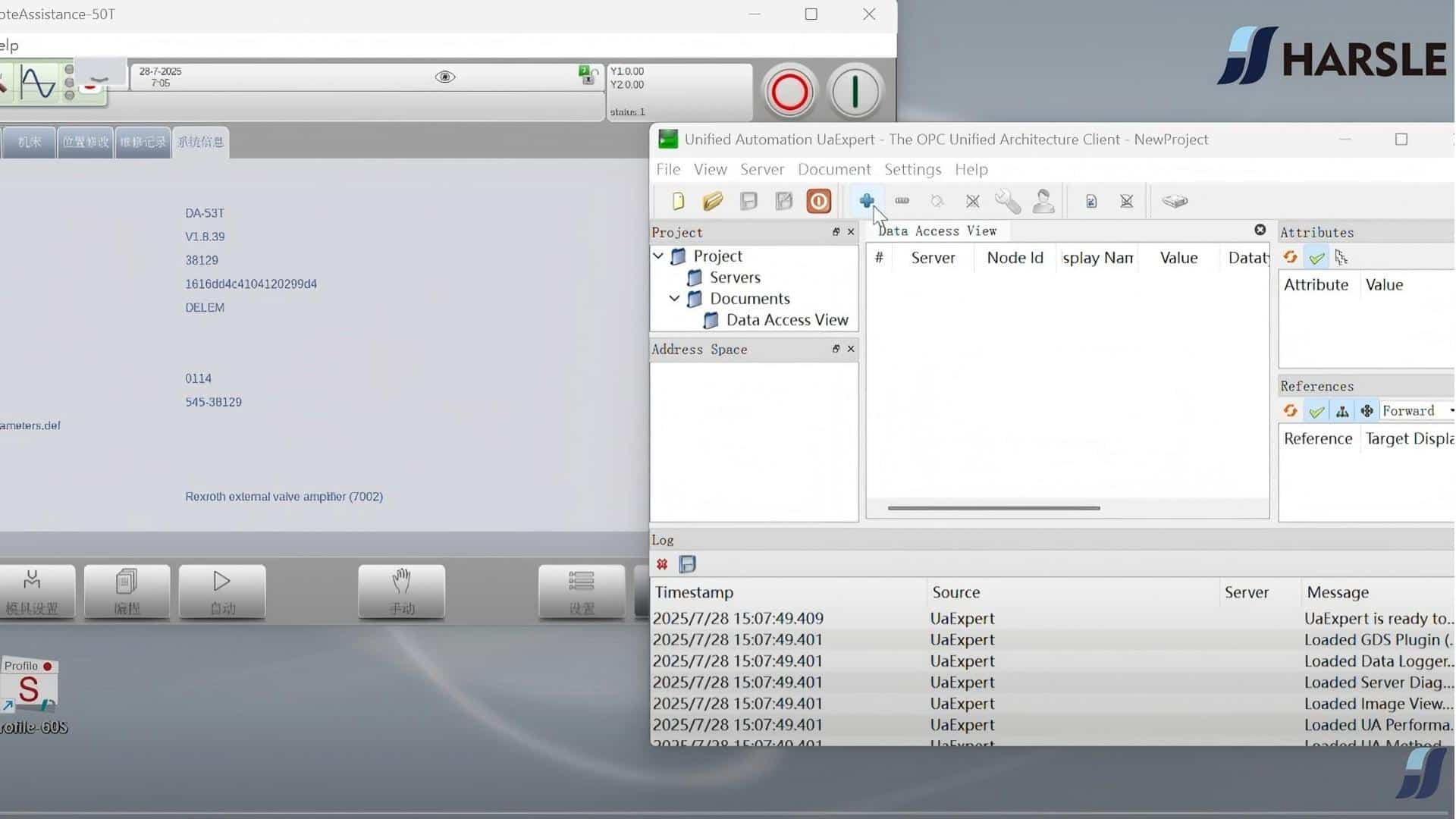Clear the log with the red X icon
This screenshot has width=1456, height=819.
[x=662, y=564]
